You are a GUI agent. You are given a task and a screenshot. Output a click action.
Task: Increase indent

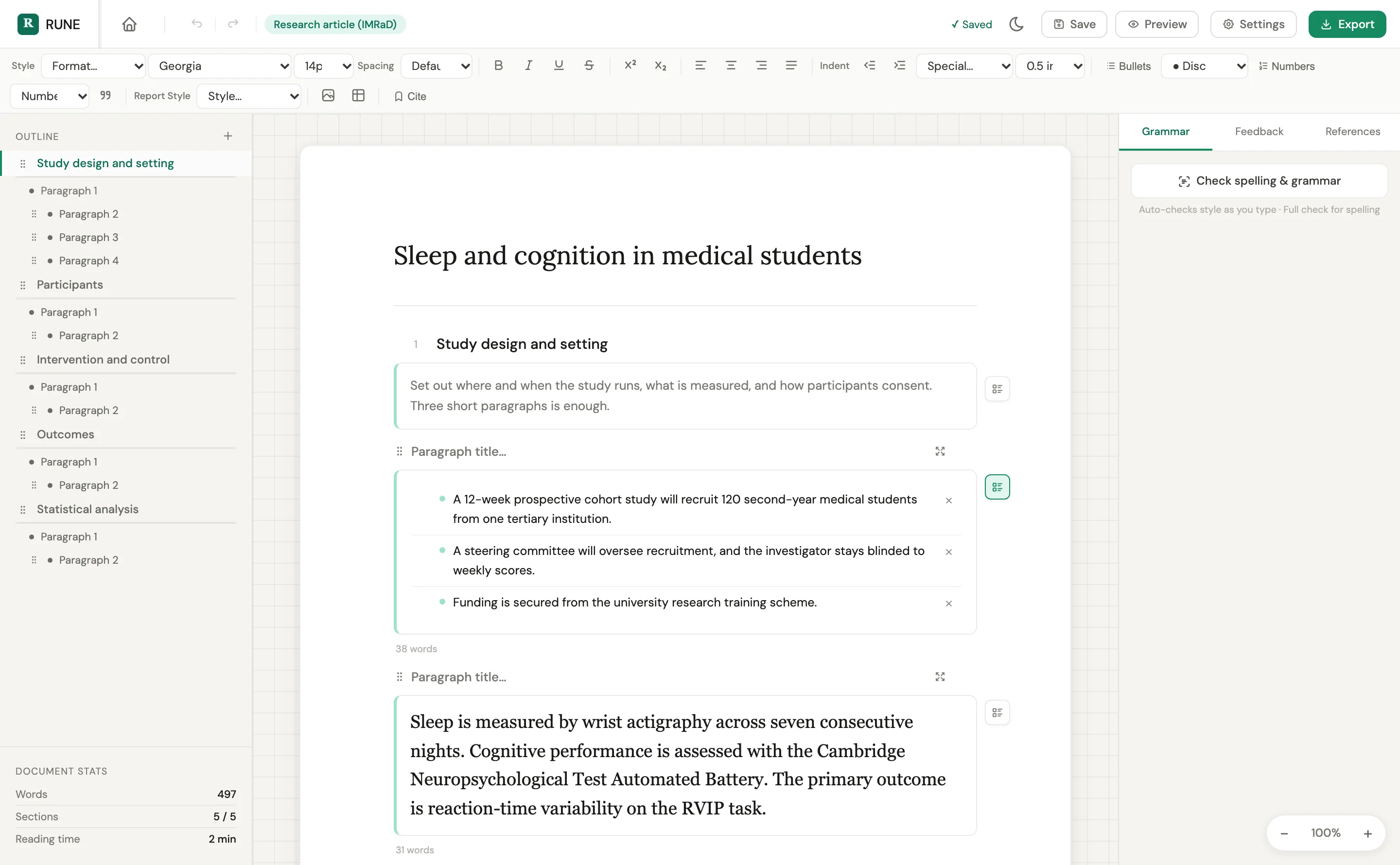(x=900, y=65)
